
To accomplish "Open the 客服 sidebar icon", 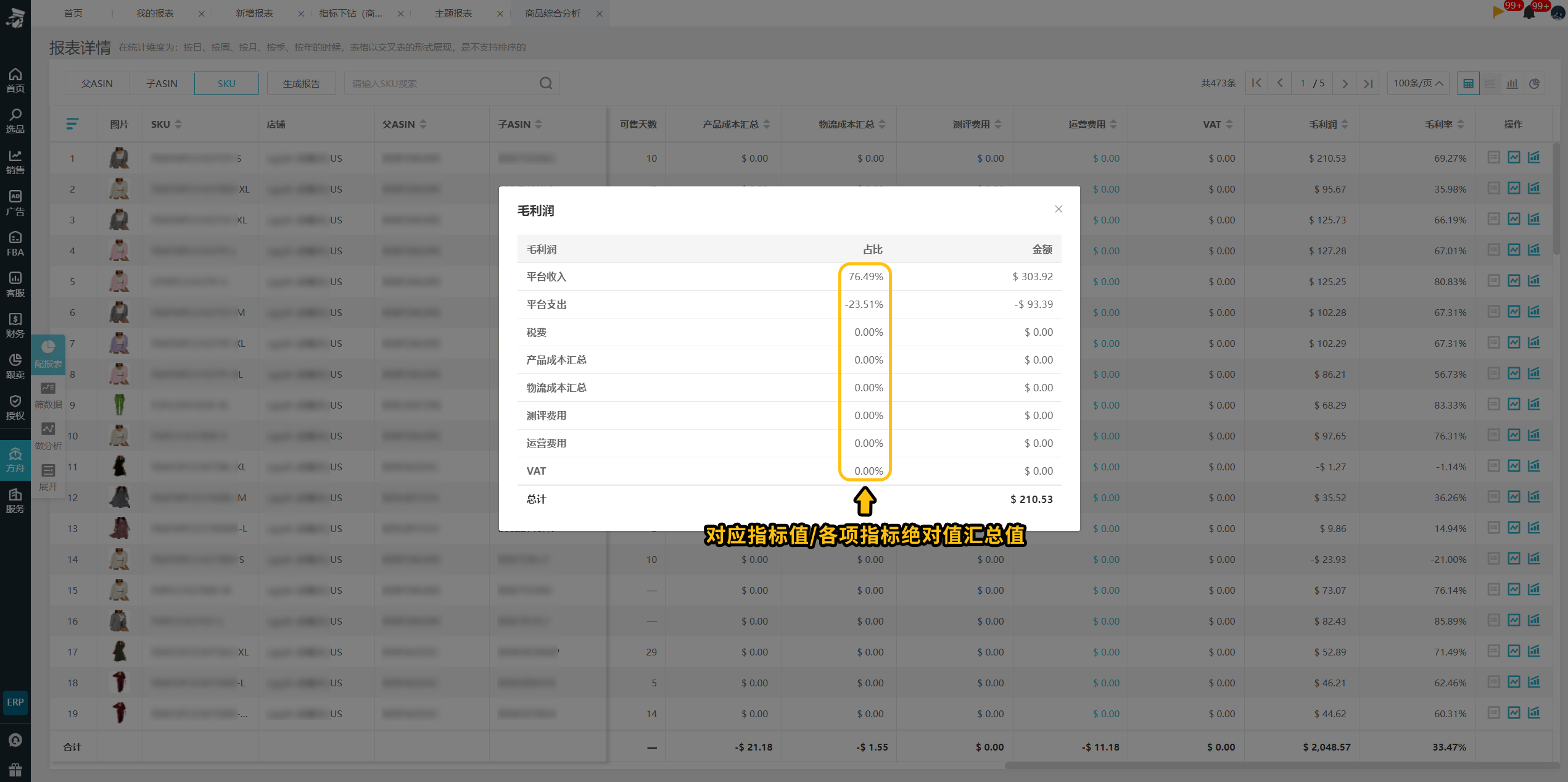I will (x=15, y=285).
